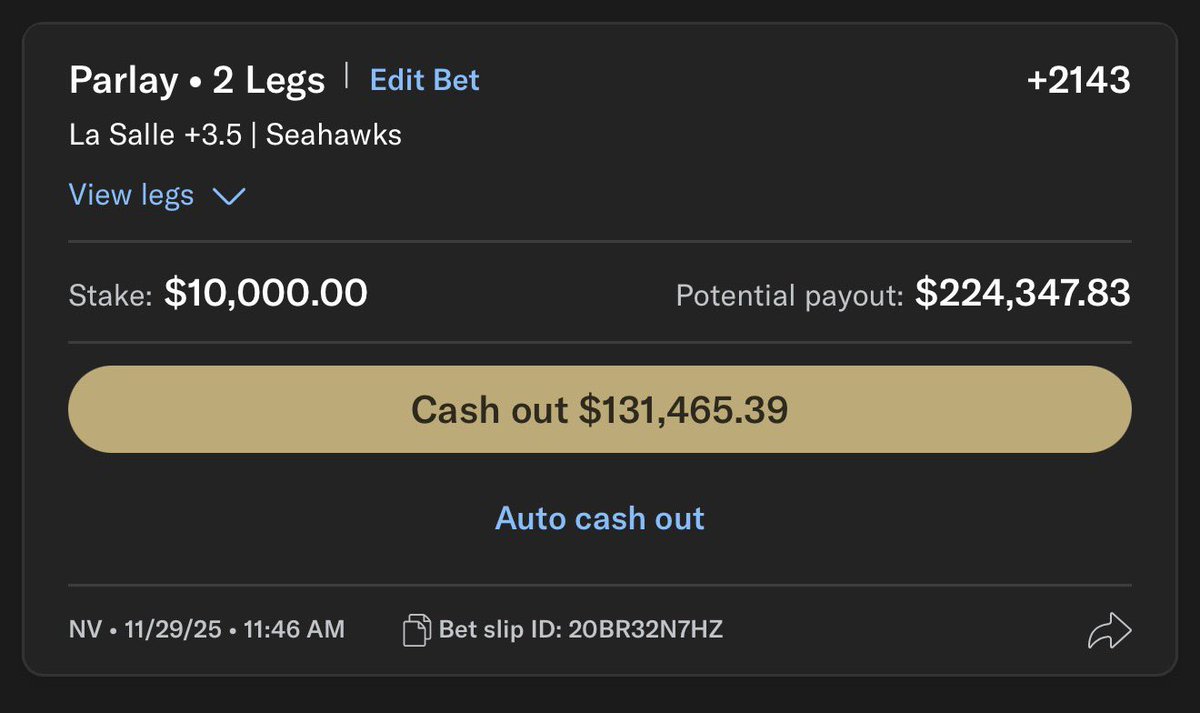Expand the View legs chevron
1200x713 pixels.
(x=229, y=196)
